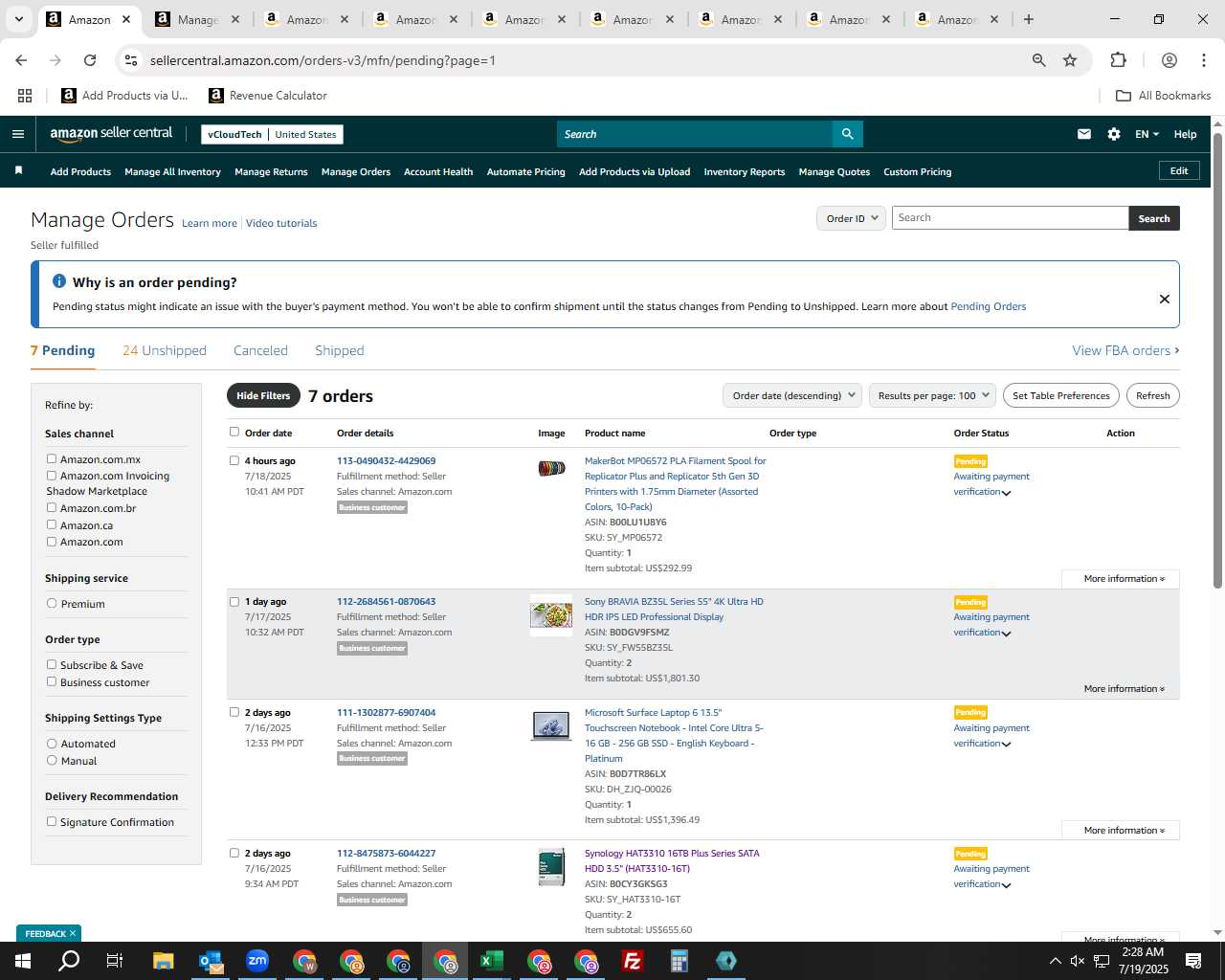Open the Seller Central hamburger menu
This screenshot has width=1225, height=980.
[18, 134]
